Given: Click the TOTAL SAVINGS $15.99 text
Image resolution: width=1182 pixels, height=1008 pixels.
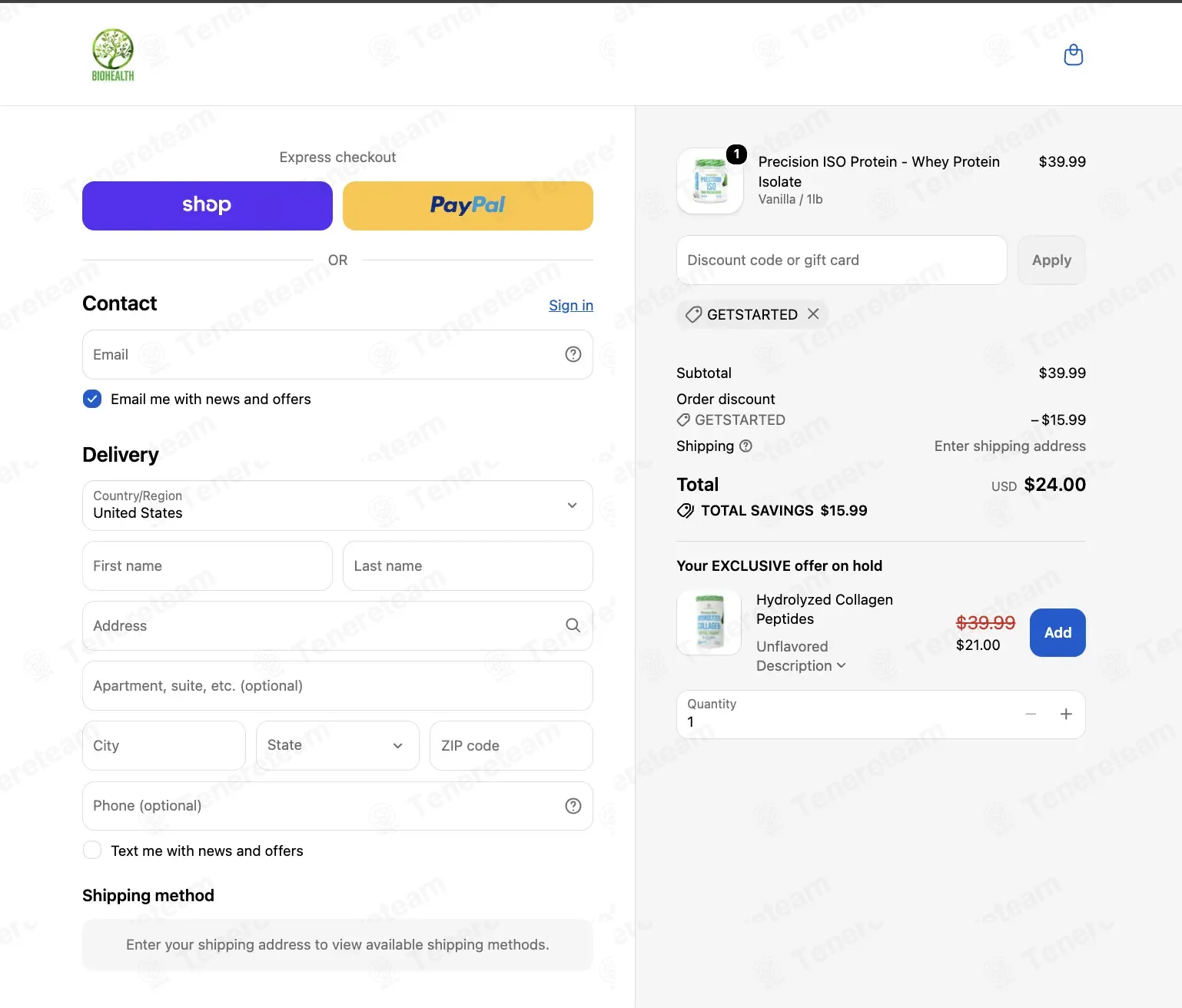Looking at the screenshot, I should (x=784, y=511).
